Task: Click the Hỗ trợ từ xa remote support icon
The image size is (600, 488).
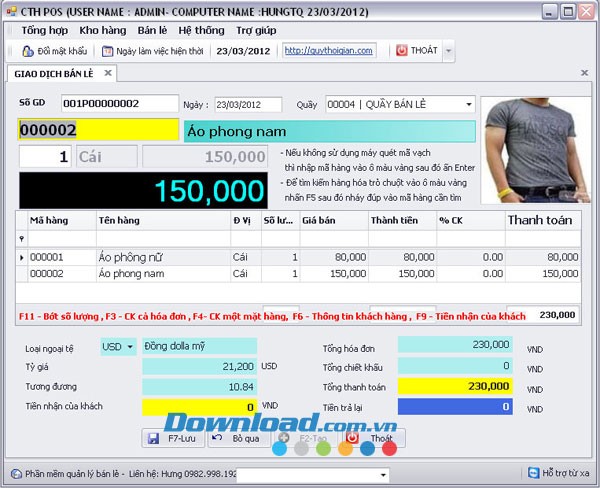Action: tap(533, 473)
